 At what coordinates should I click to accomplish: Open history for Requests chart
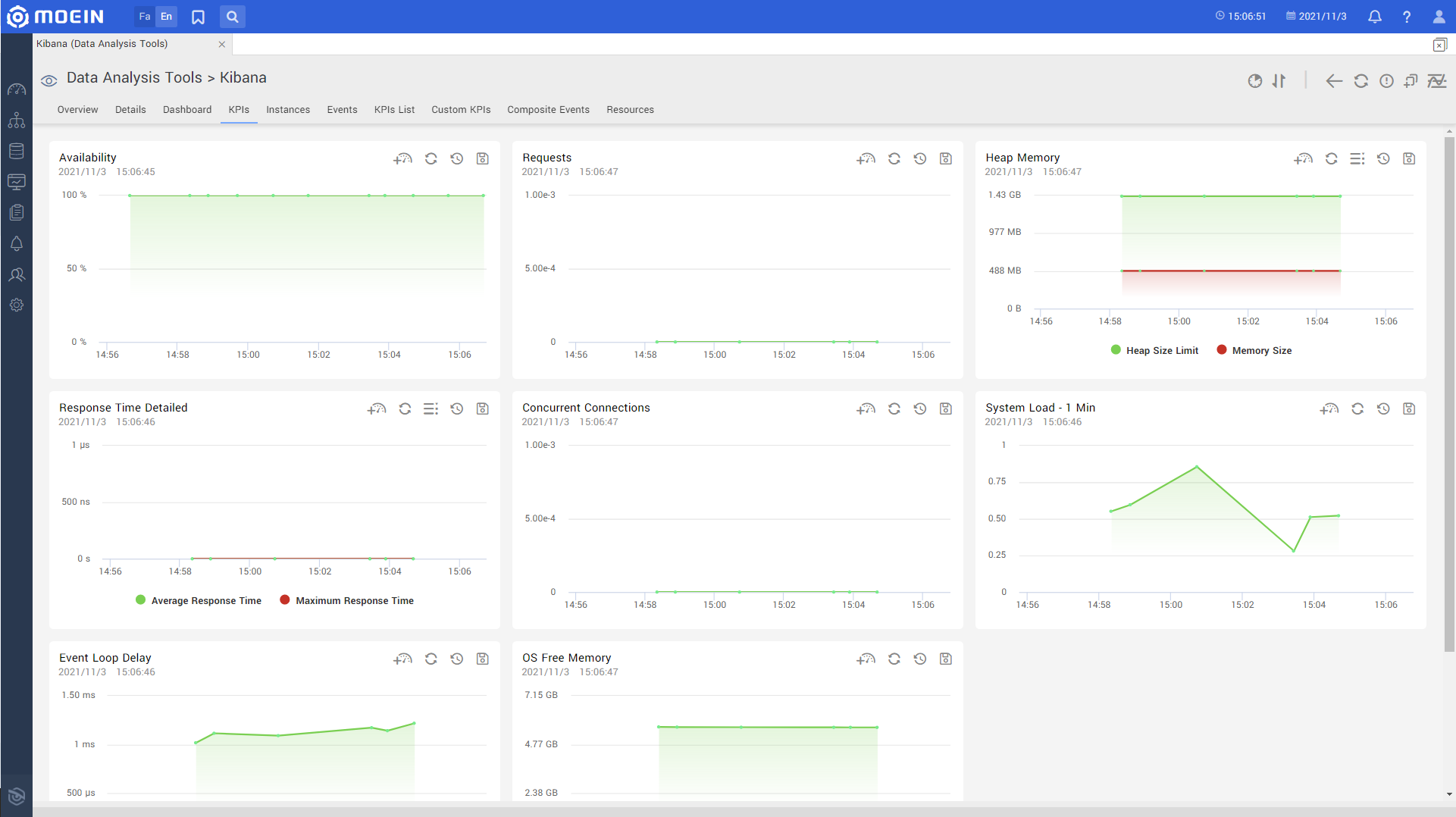coord(920,158)
